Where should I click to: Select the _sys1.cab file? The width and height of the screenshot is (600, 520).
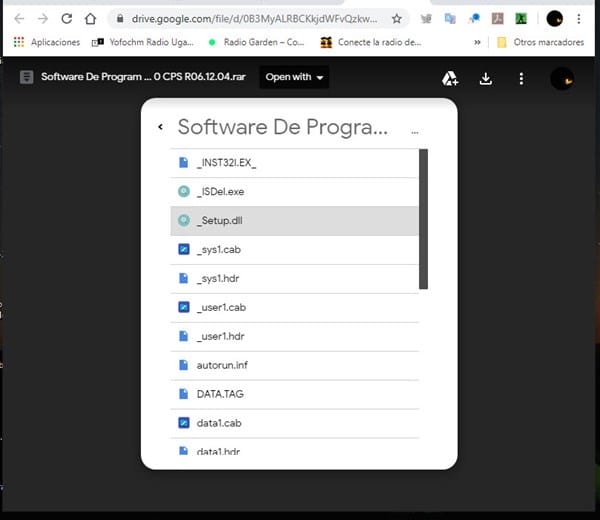coord(294,249)
